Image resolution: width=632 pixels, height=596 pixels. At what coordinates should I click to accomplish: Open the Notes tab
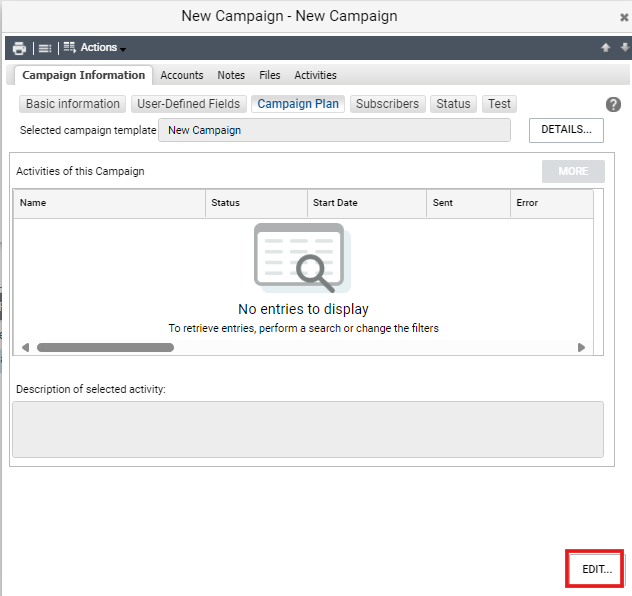(231, 75)
